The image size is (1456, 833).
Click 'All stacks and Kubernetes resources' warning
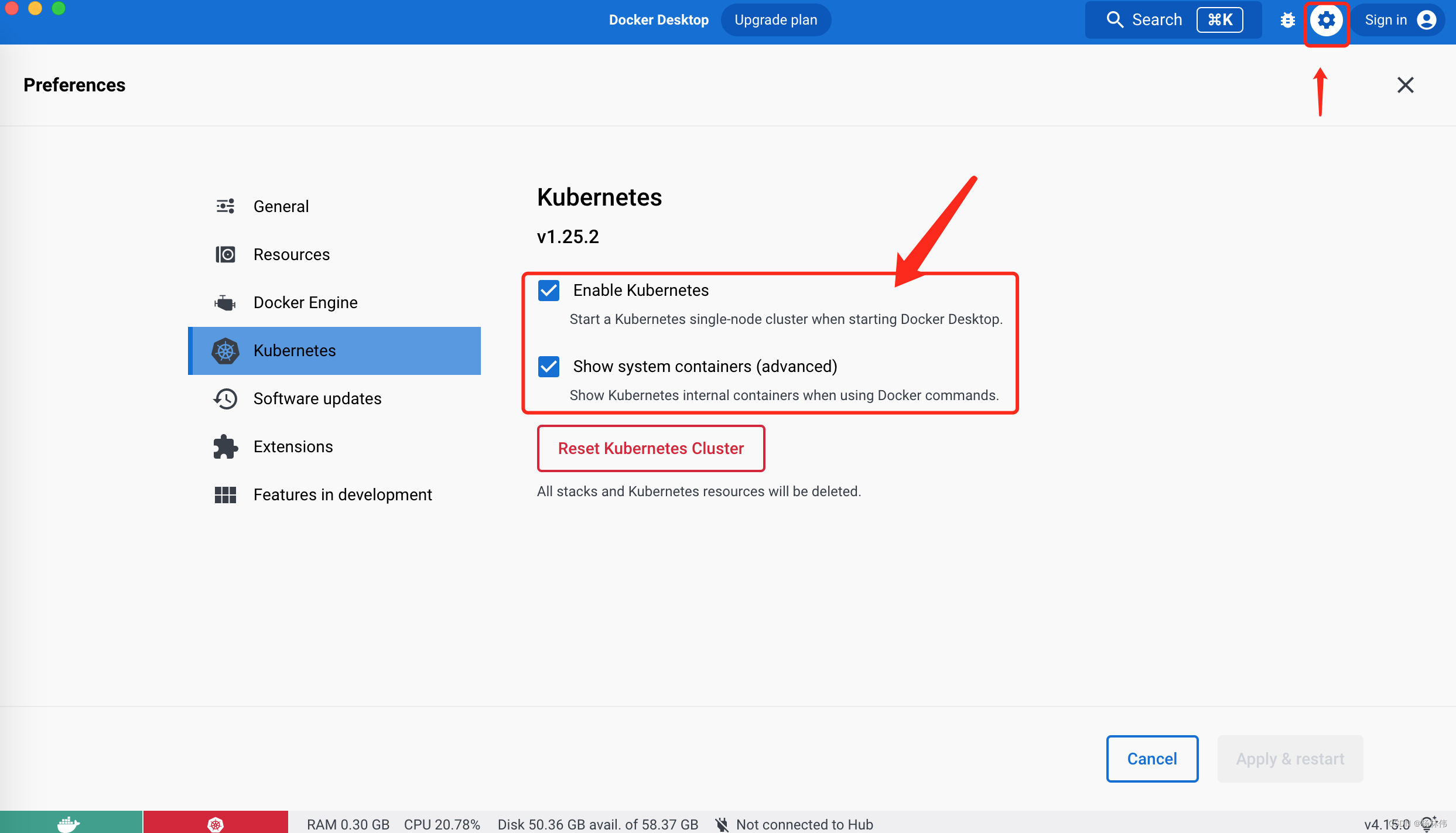coord(699,491)
